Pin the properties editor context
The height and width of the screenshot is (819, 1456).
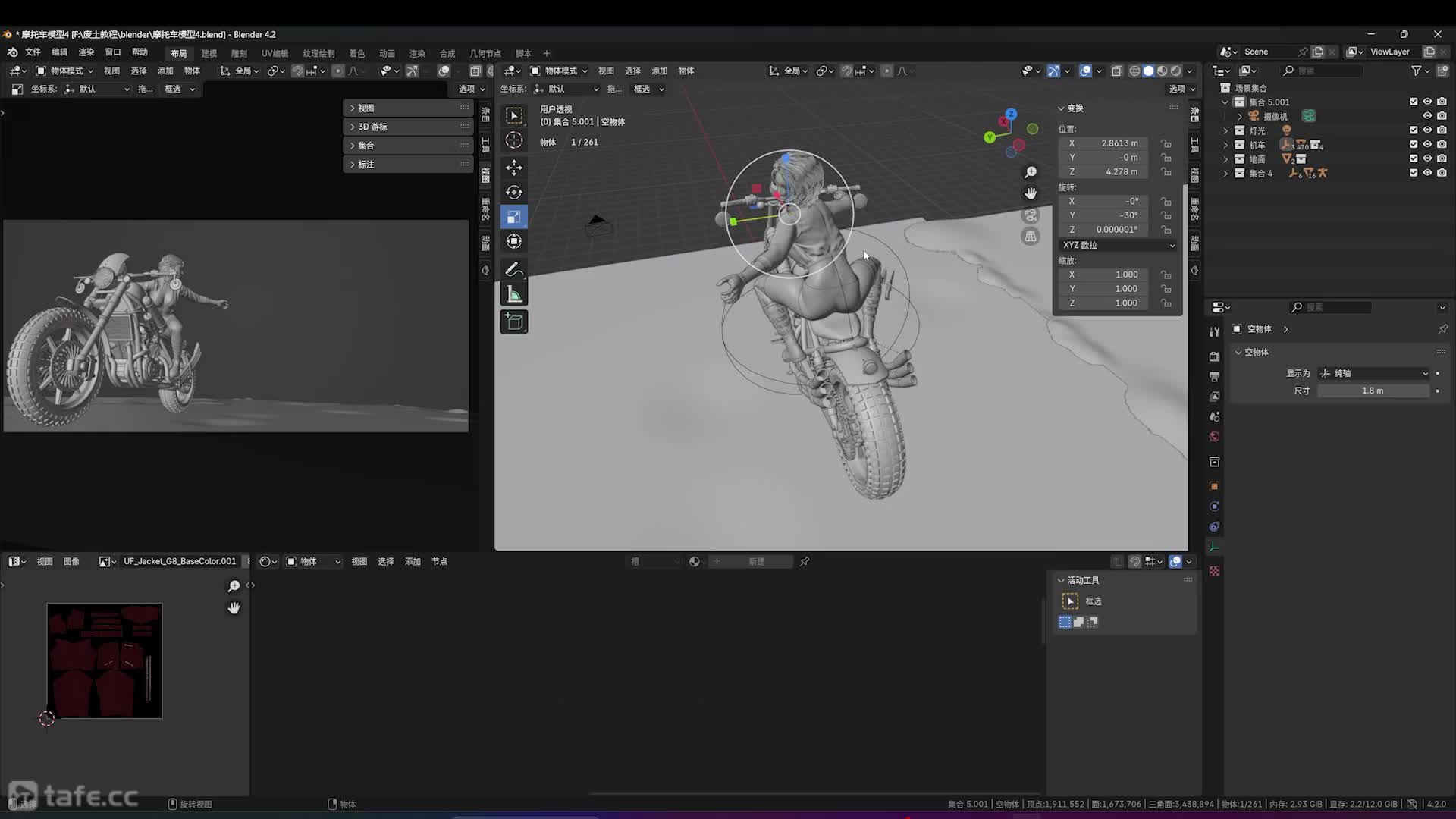[x=1442, y=329]
